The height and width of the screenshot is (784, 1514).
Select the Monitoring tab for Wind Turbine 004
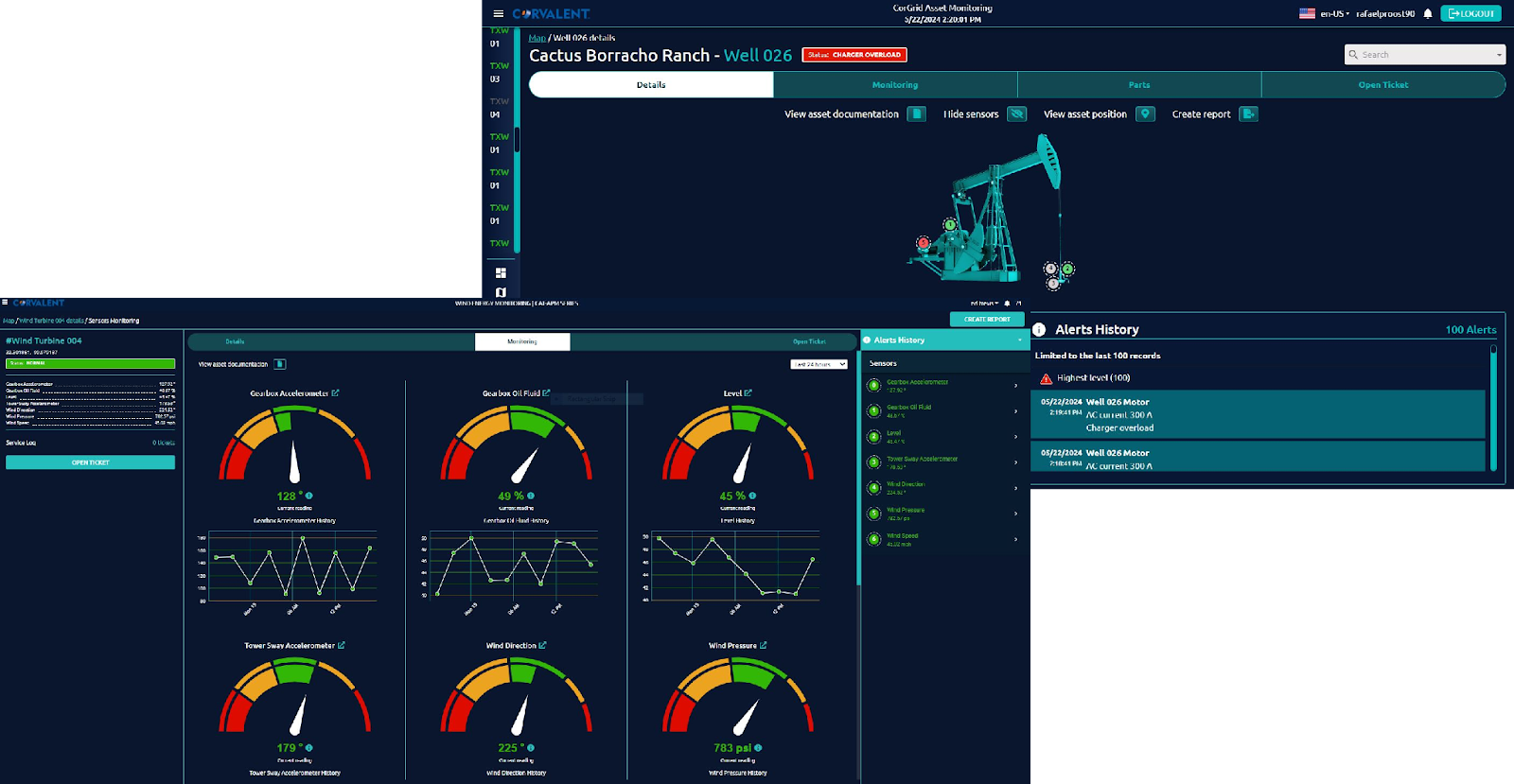point(522,341)
